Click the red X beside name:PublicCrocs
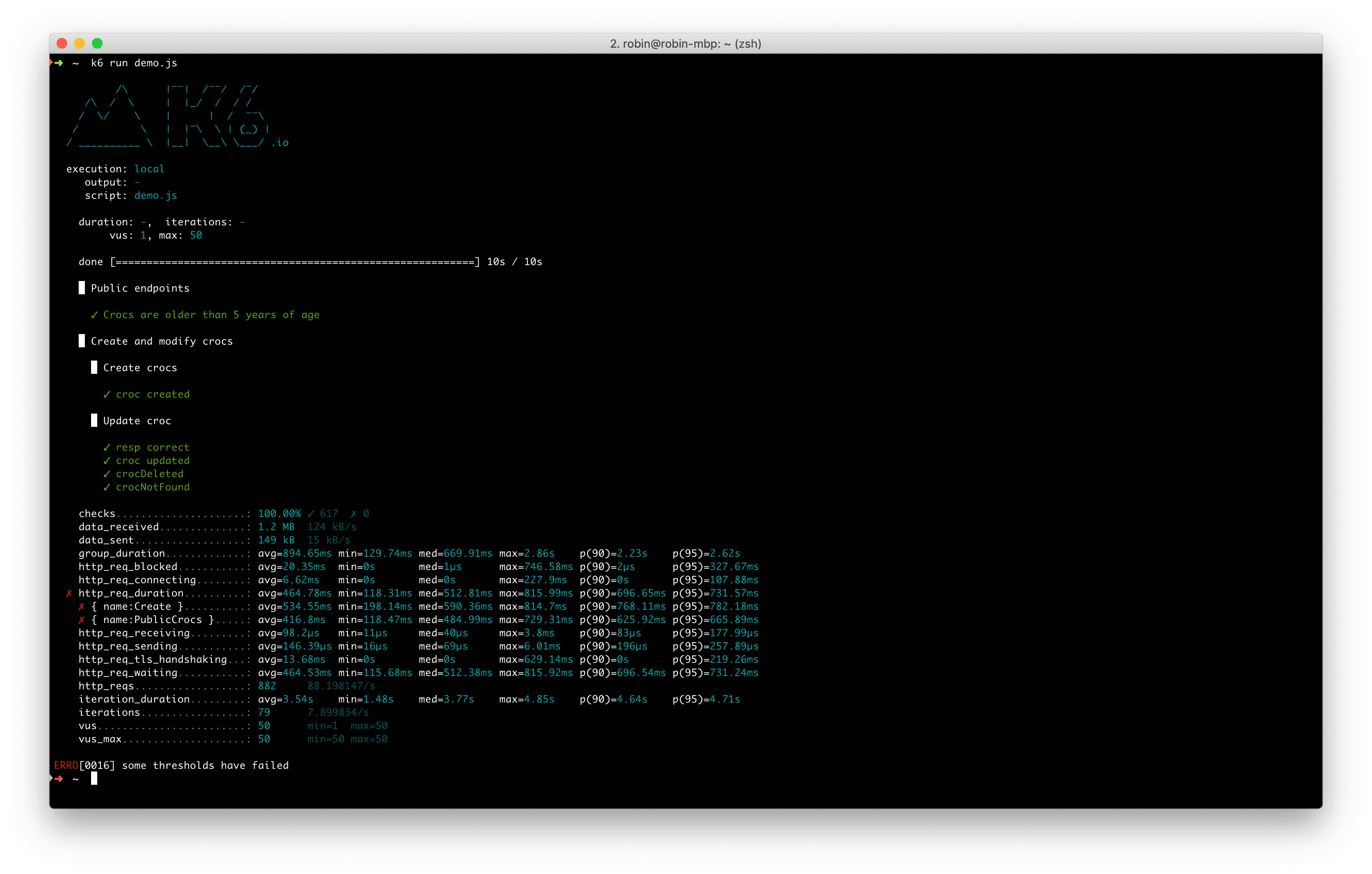The height and width of the screenshot is (874, 1372). coord(81,620)
